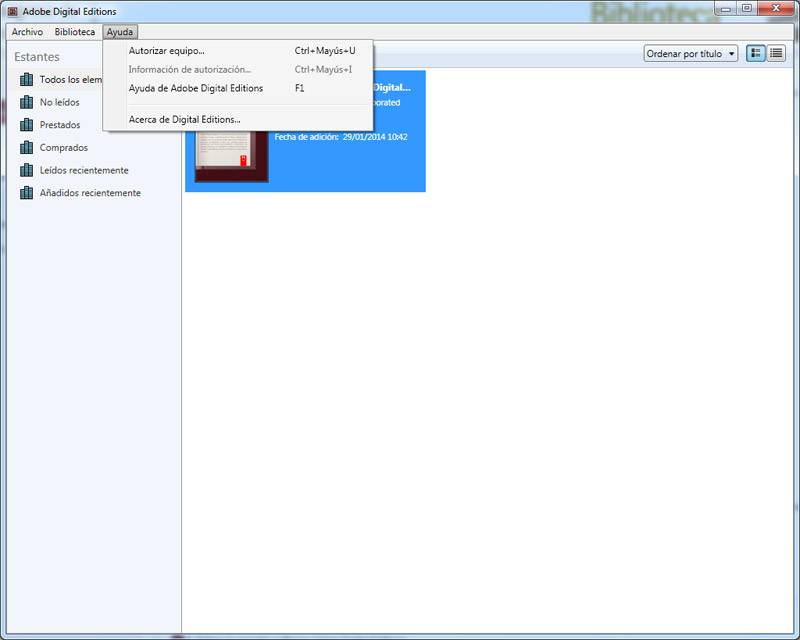Click the Comprados bookshelf icon
This screenshot has width=800, height=640.
point(27,147)
